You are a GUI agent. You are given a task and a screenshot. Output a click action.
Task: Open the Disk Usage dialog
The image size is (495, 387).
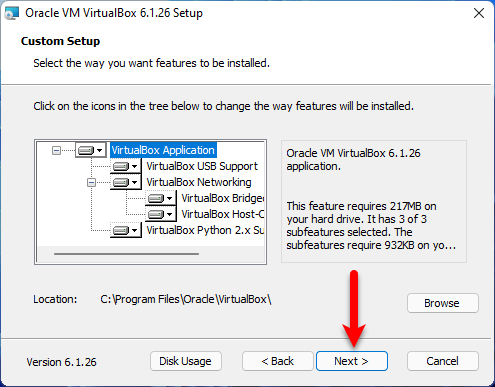click(x=185, y=361)
